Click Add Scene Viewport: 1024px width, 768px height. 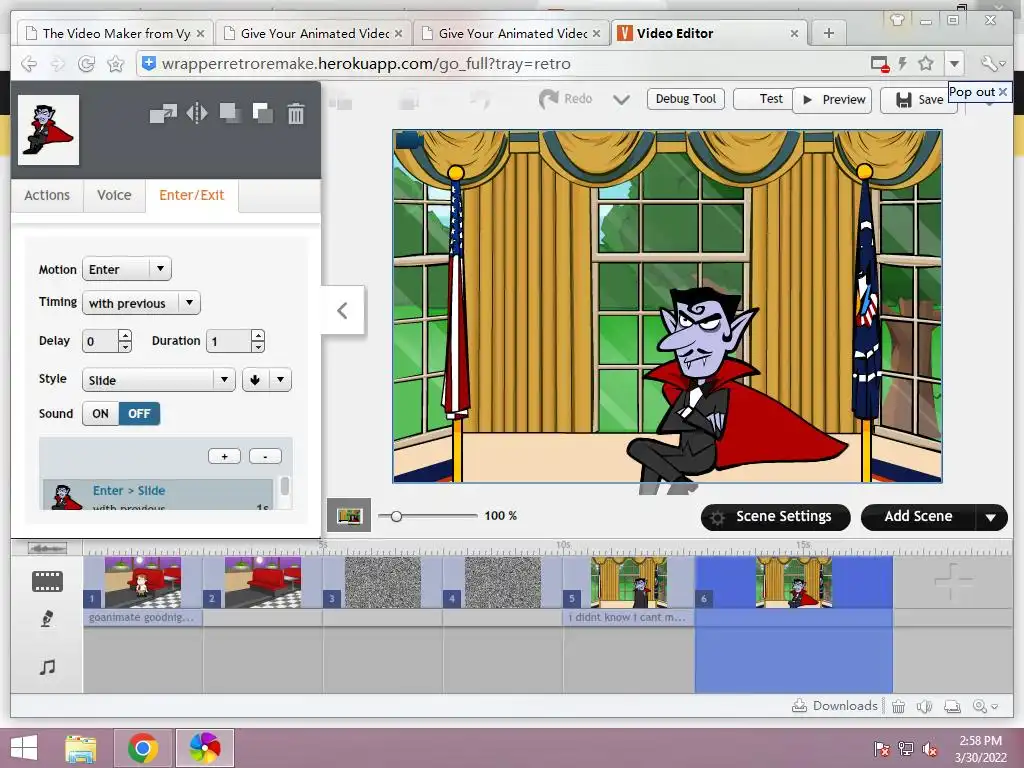coord(918,517)
